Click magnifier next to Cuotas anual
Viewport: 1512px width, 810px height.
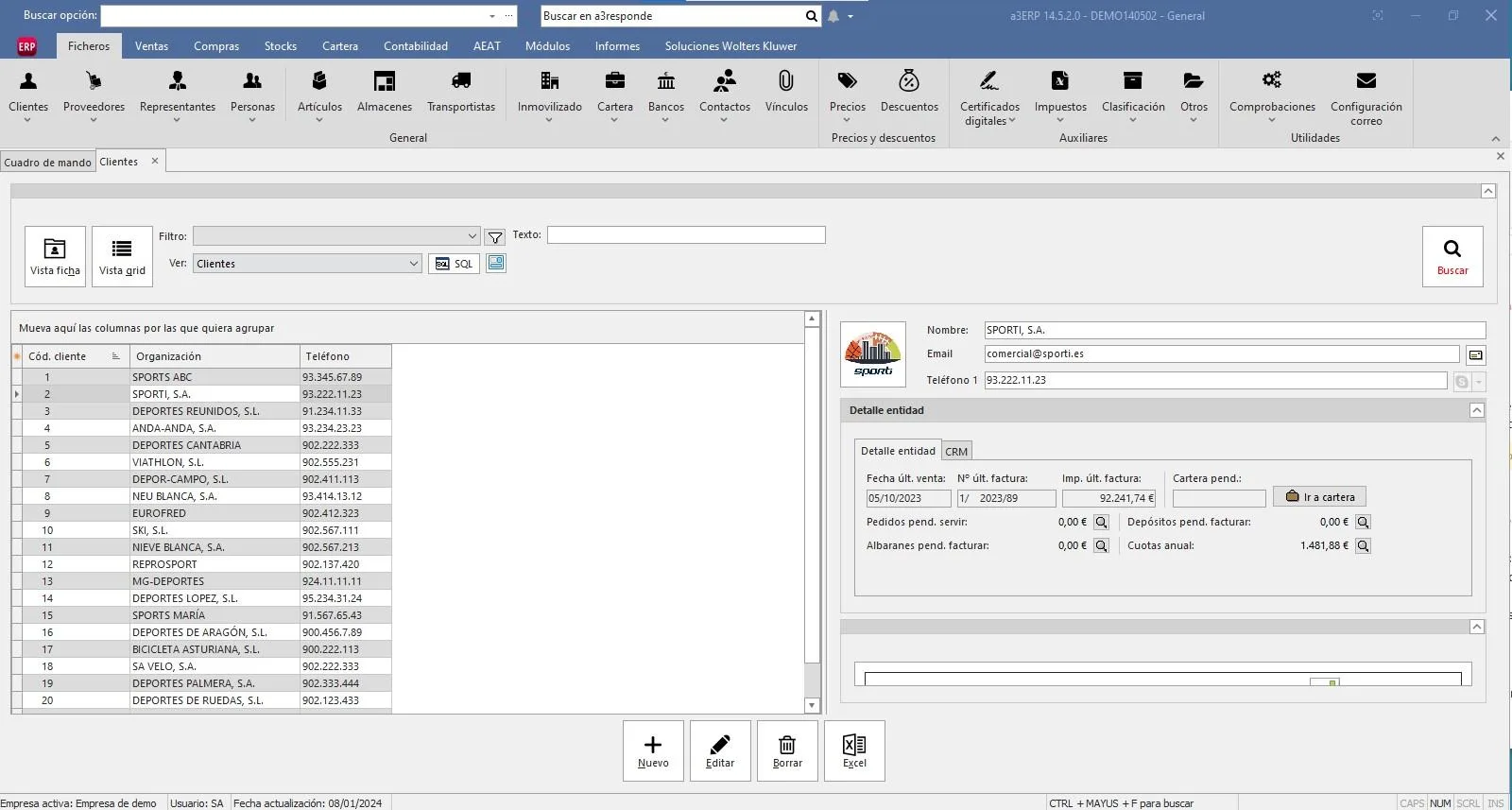click(x=1363, y=546)
